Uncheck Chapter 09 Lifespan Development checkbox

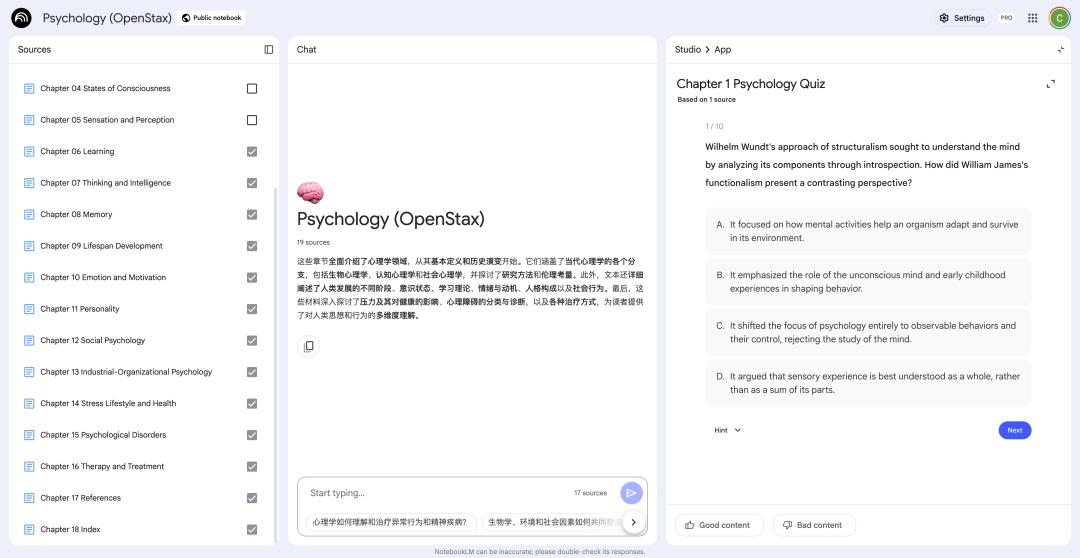pyautogui.click(x=252, y=246)
